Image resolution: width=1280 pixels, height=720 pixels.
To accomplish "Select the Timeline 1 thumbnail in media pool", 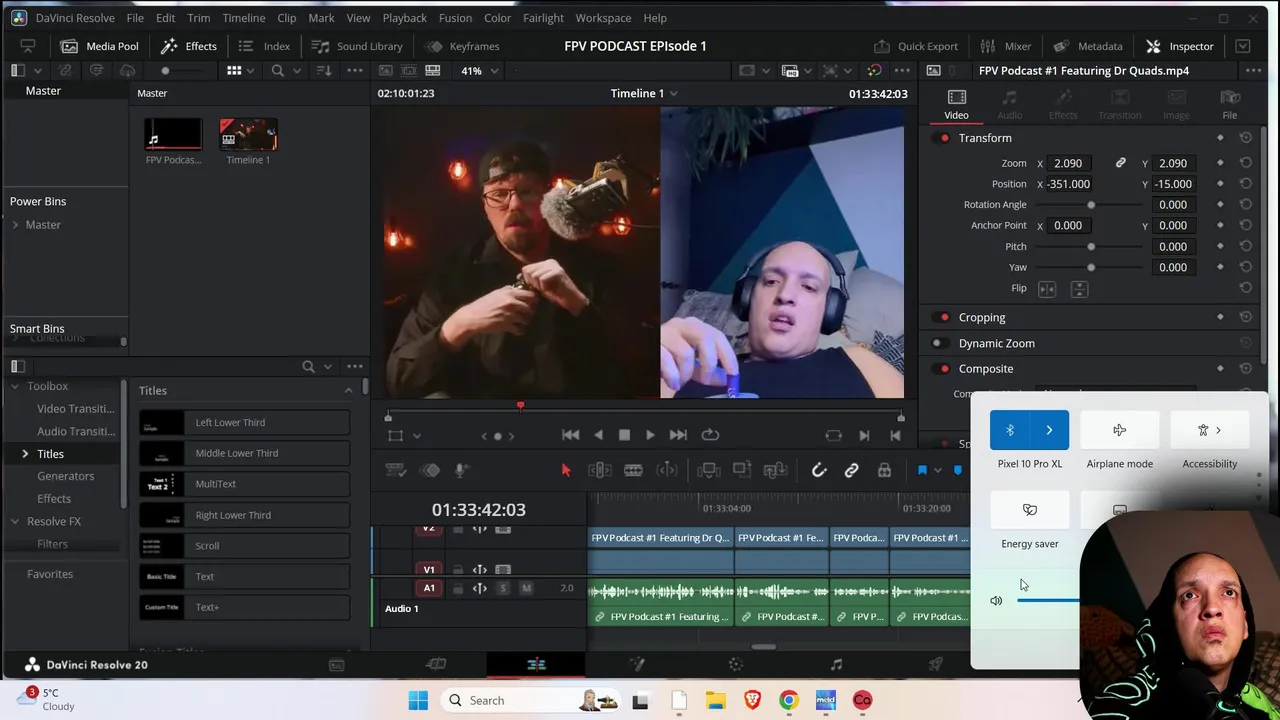I will click(x=248, y=135).
